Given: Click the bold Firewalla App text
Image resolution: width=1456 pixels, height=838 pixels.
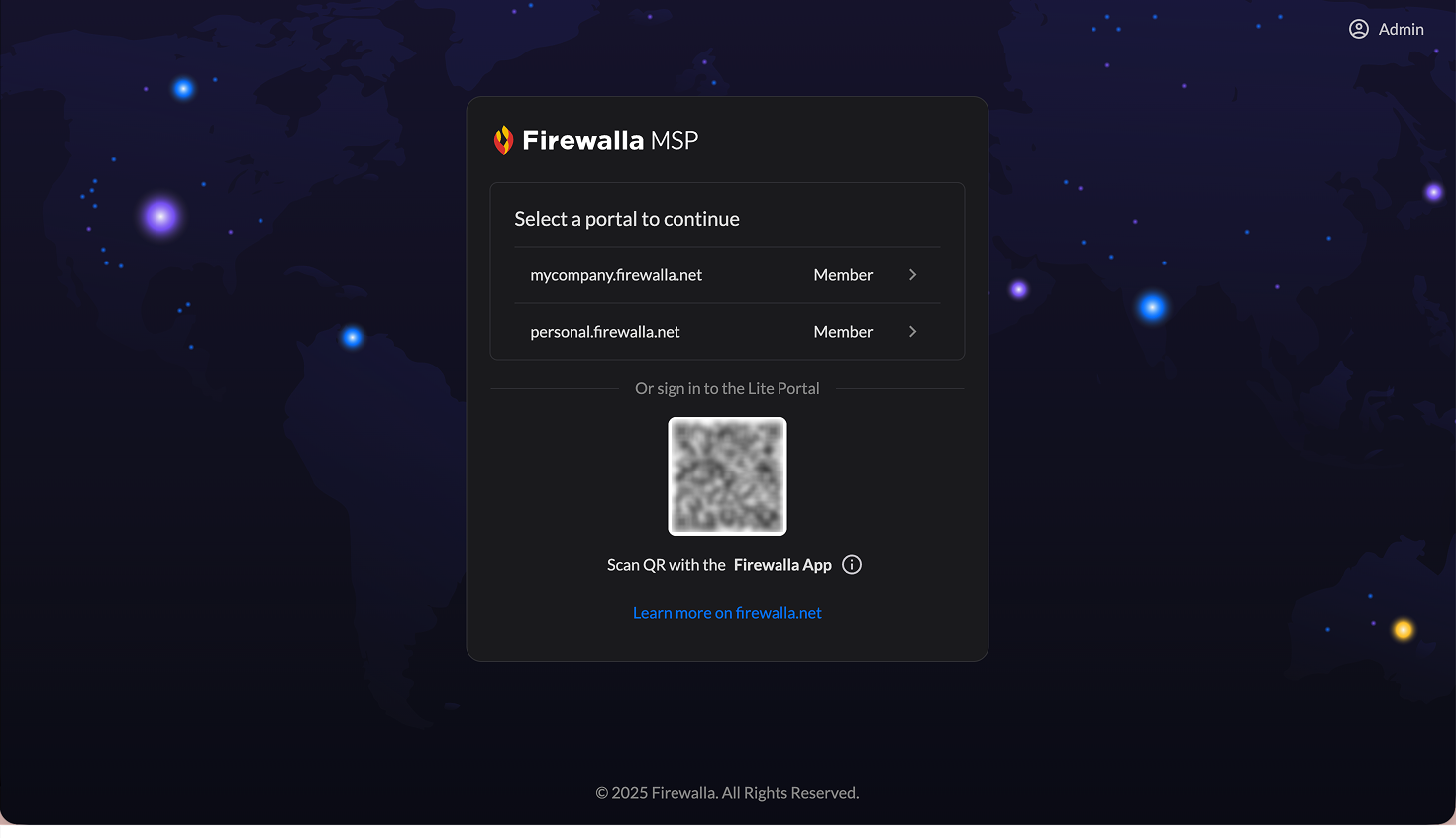Looking at the screenshot, I should tap(782, 565).
